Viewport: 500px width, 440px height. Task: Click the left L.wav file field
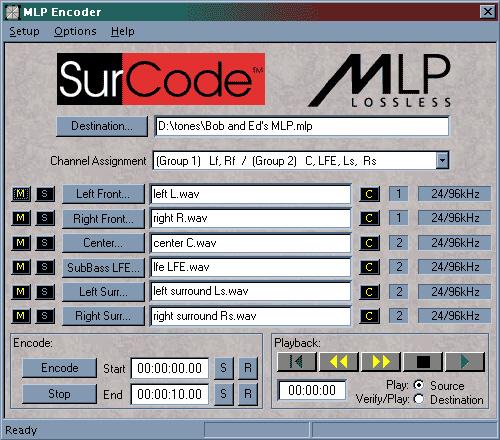pyautogui.click(x=250, y=194)
